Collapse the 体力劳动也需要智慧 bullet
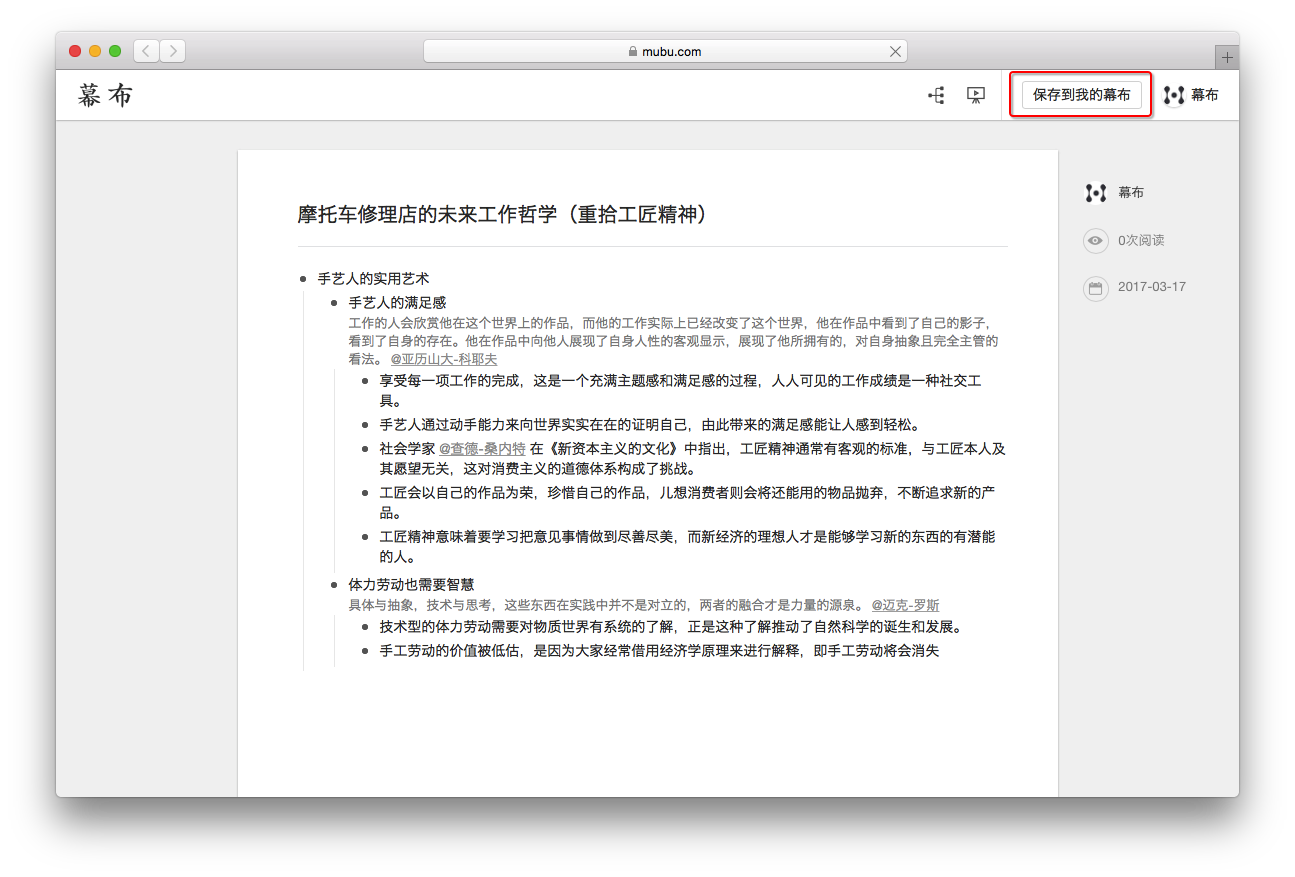This screenshot has height=877, width=1295. coord(334,585)
